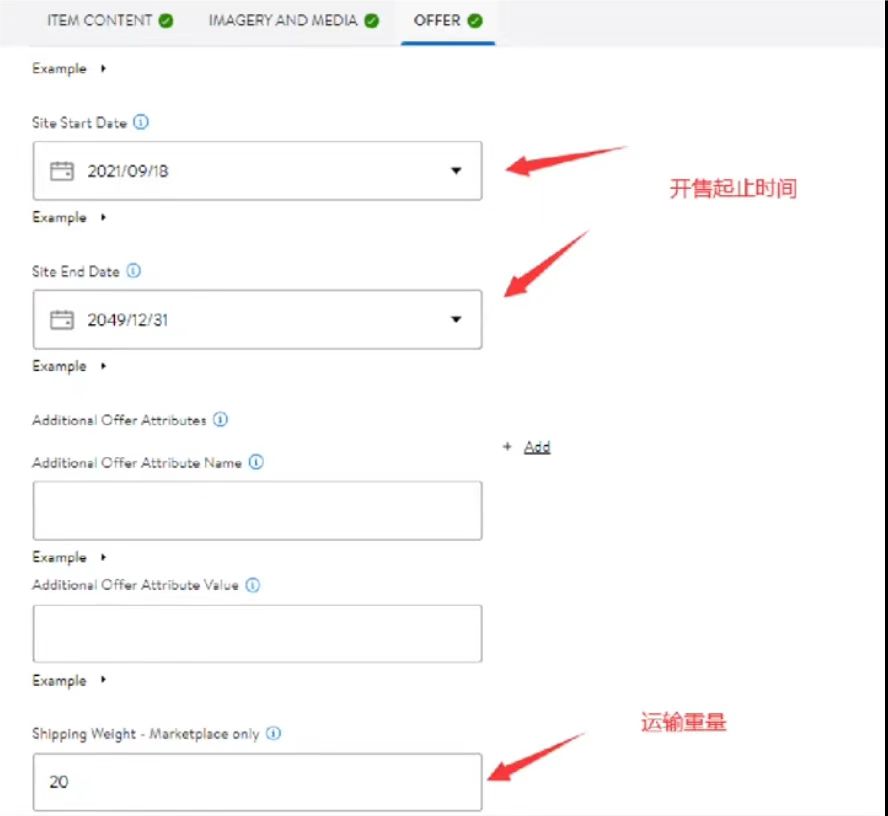Open the Site End Date dropdown arrow
This screenshot has width=888, height=816.
tap(456, 319)
